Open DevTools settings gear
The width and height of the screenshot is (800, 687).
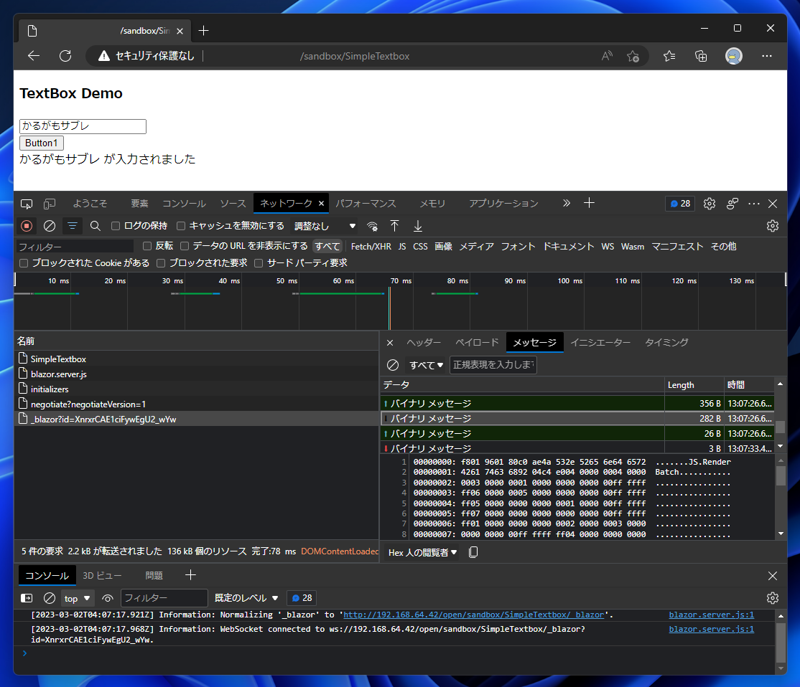pos(709,204)
